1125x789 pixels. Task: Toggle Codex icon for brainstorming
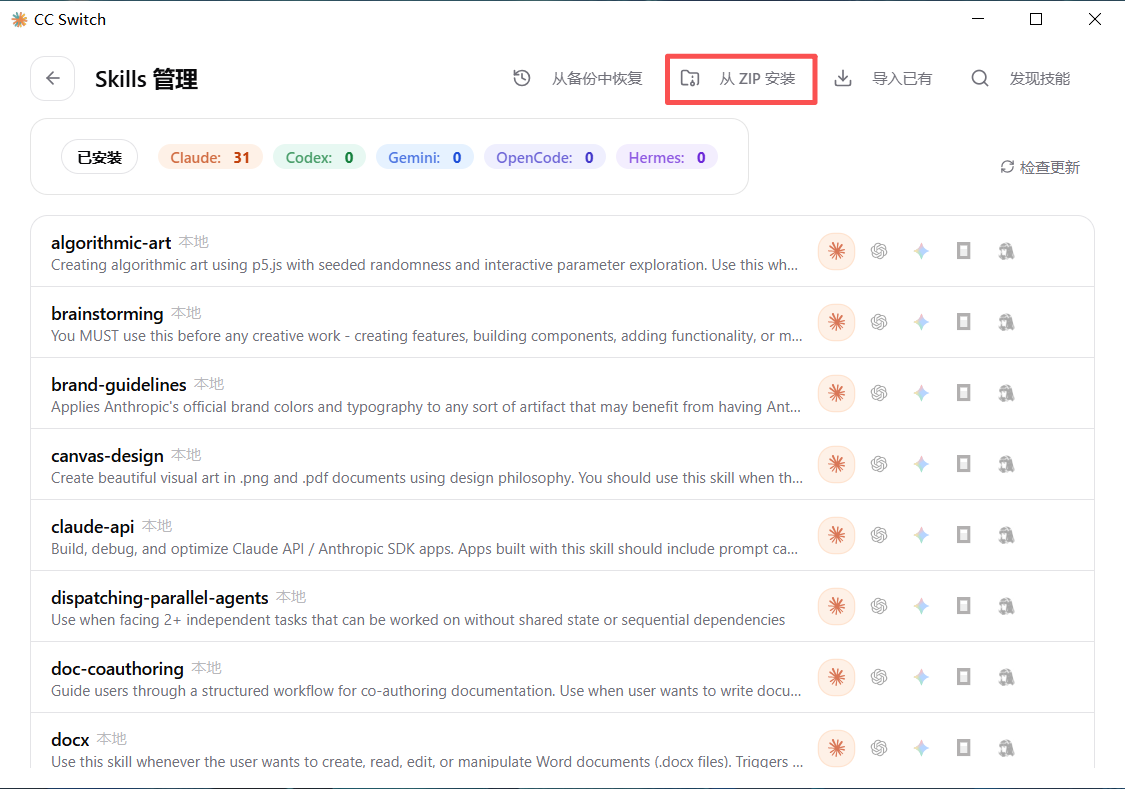(879, 322)
